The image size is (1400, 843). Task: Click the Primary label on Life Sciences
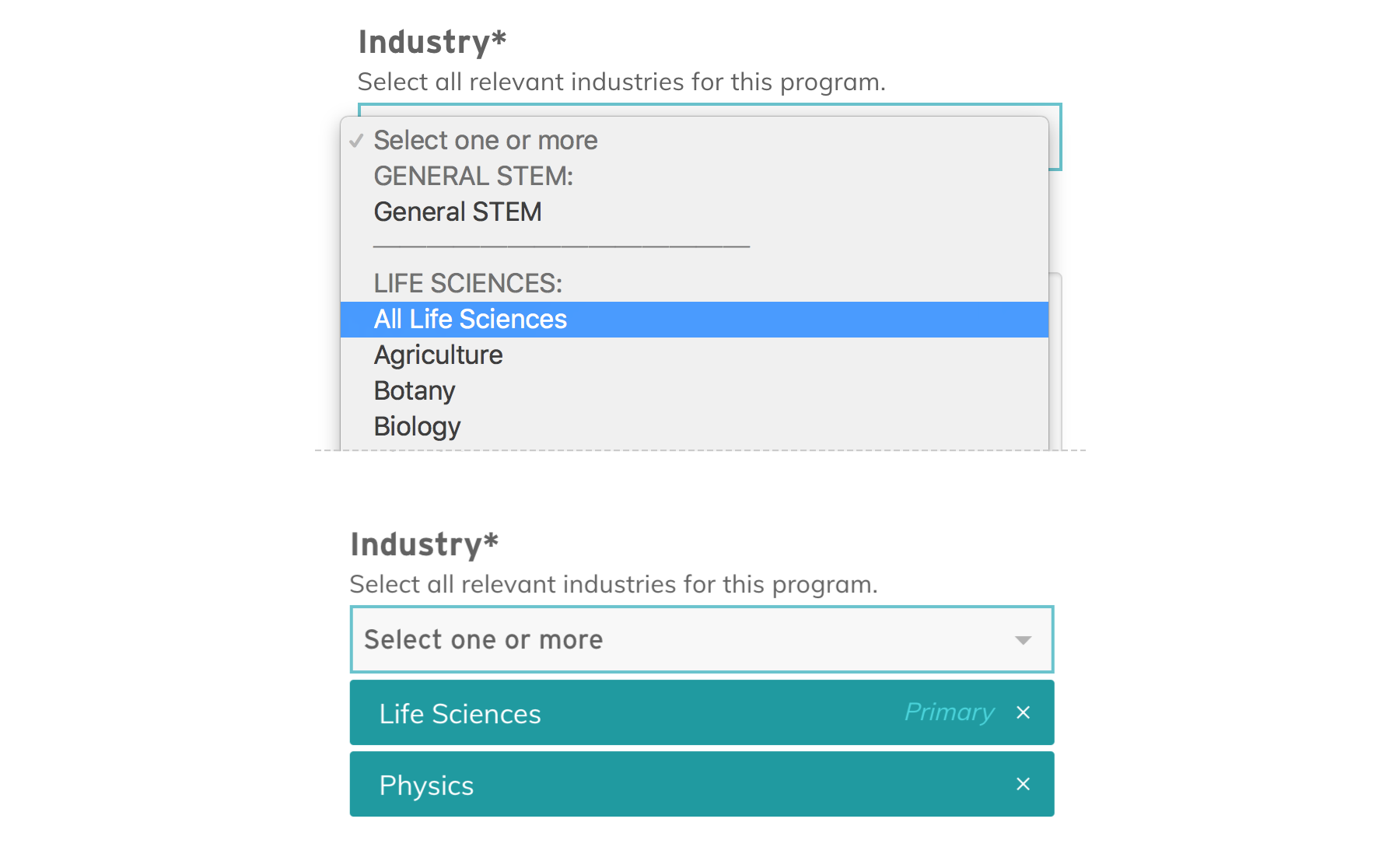tap(949, 712)
